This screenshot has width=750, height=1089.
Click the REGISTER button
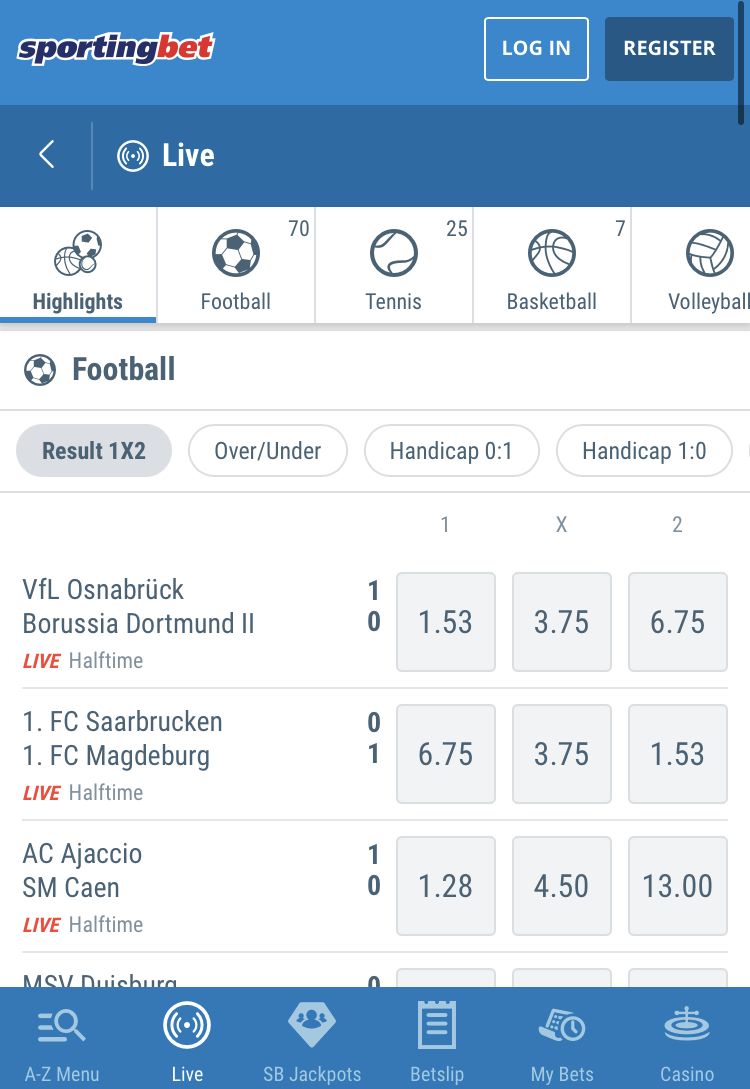669,49
